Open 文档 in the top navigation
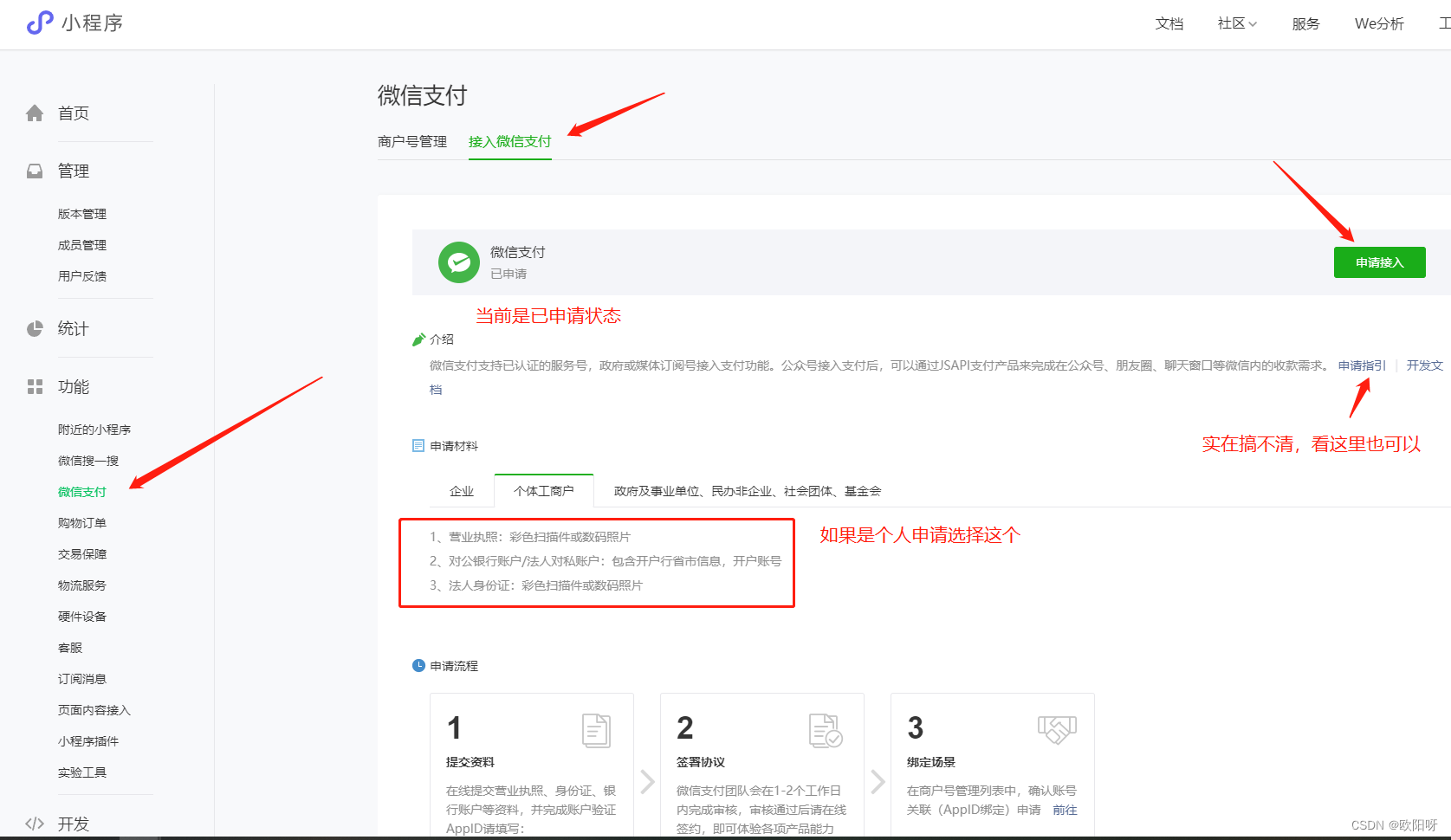The image size is (1451, 840). (x=1169, y=23)
